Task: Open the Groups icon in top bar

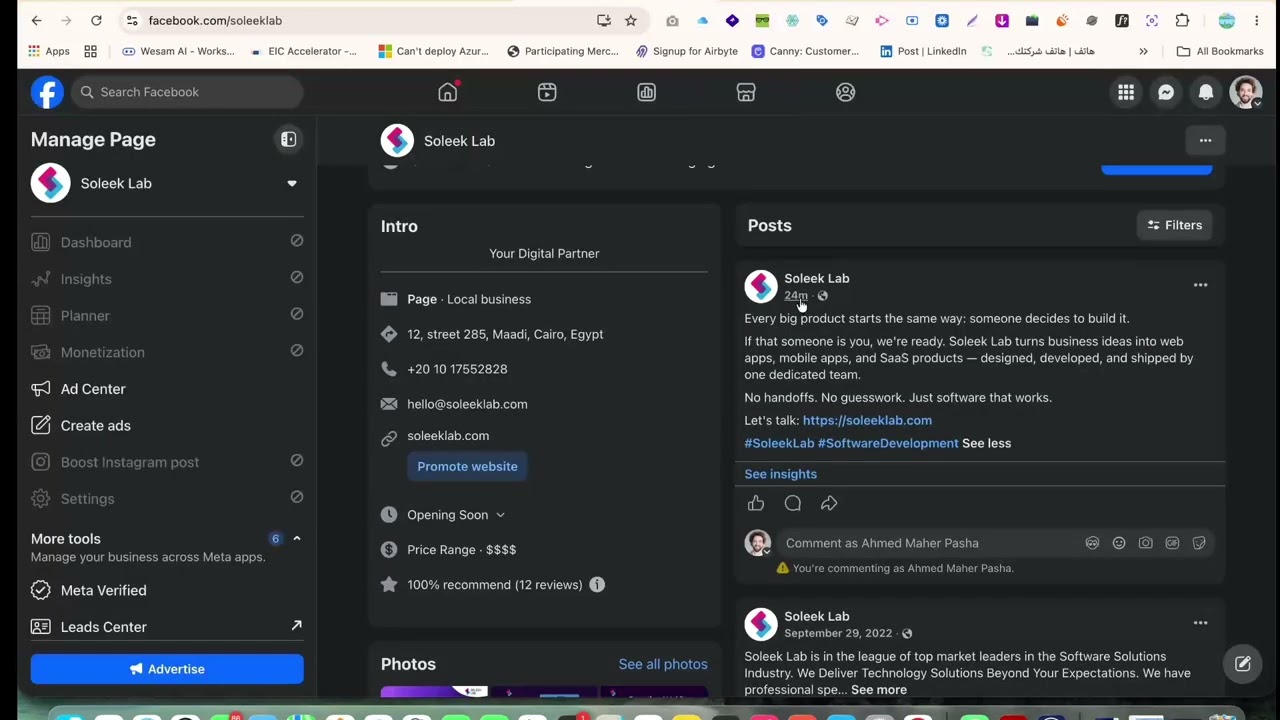Action: (845, 92)
